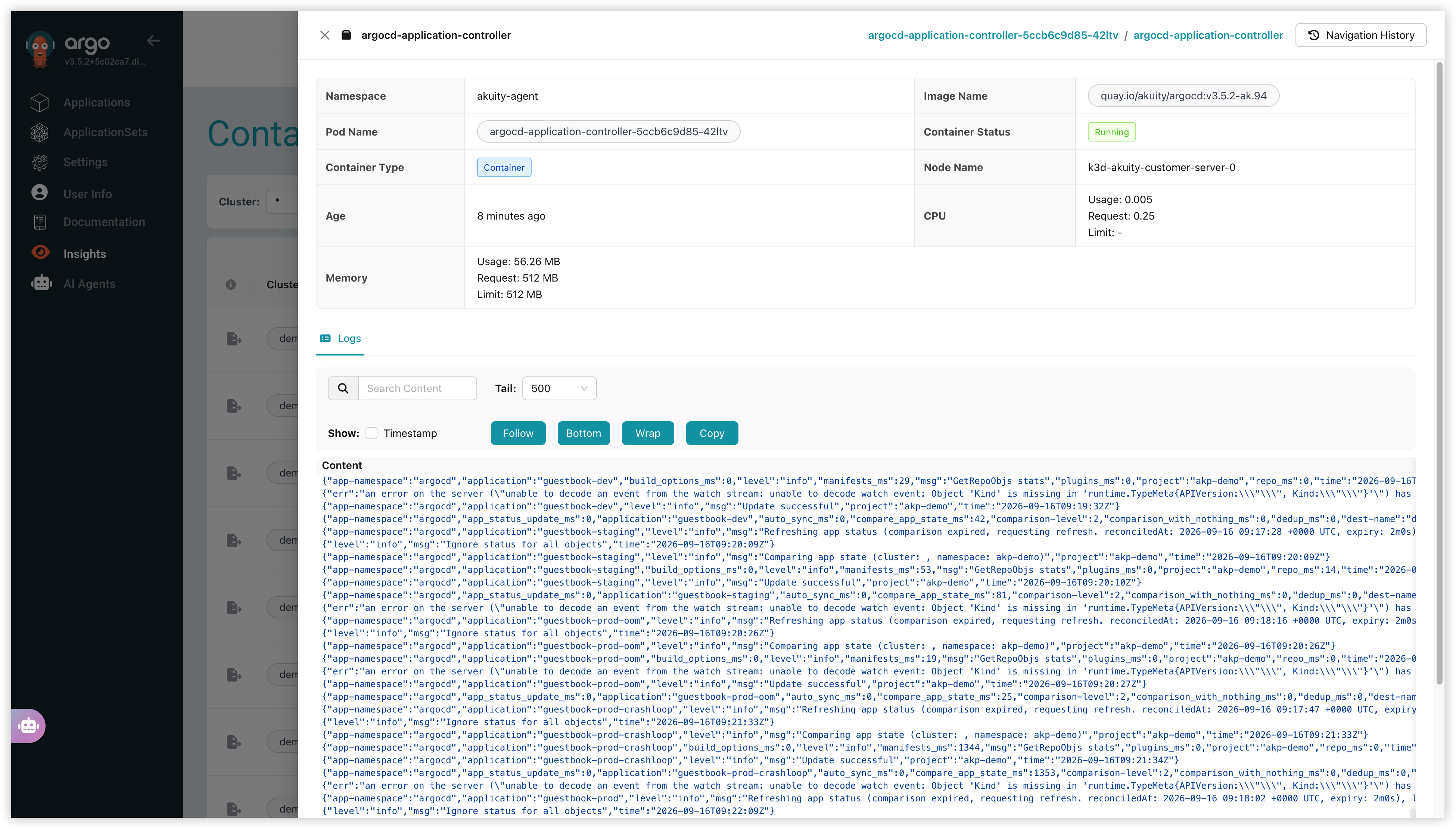Image resolution: width=1456 pixels, height=829 pixels.
Task: Click the log search magnifier icon
Action: pyautogui.click(x=343, y=388)
